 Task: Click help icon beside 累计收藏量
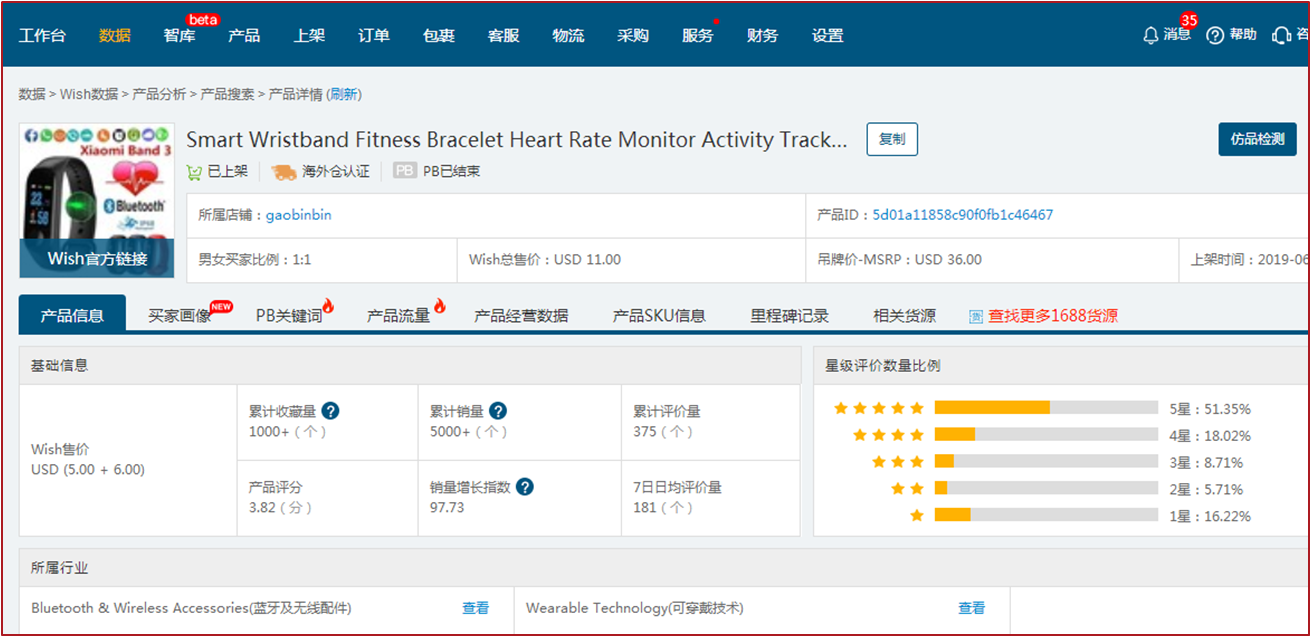(330, 411)
